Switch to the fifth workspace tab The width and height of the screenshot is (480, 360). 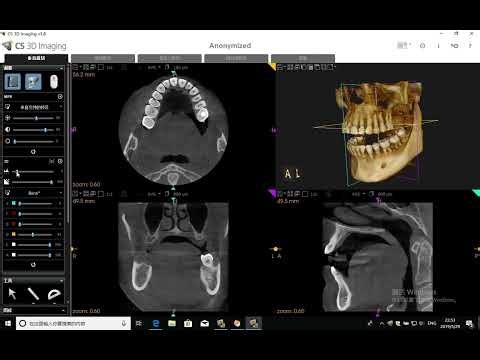(x=303, y=58)
